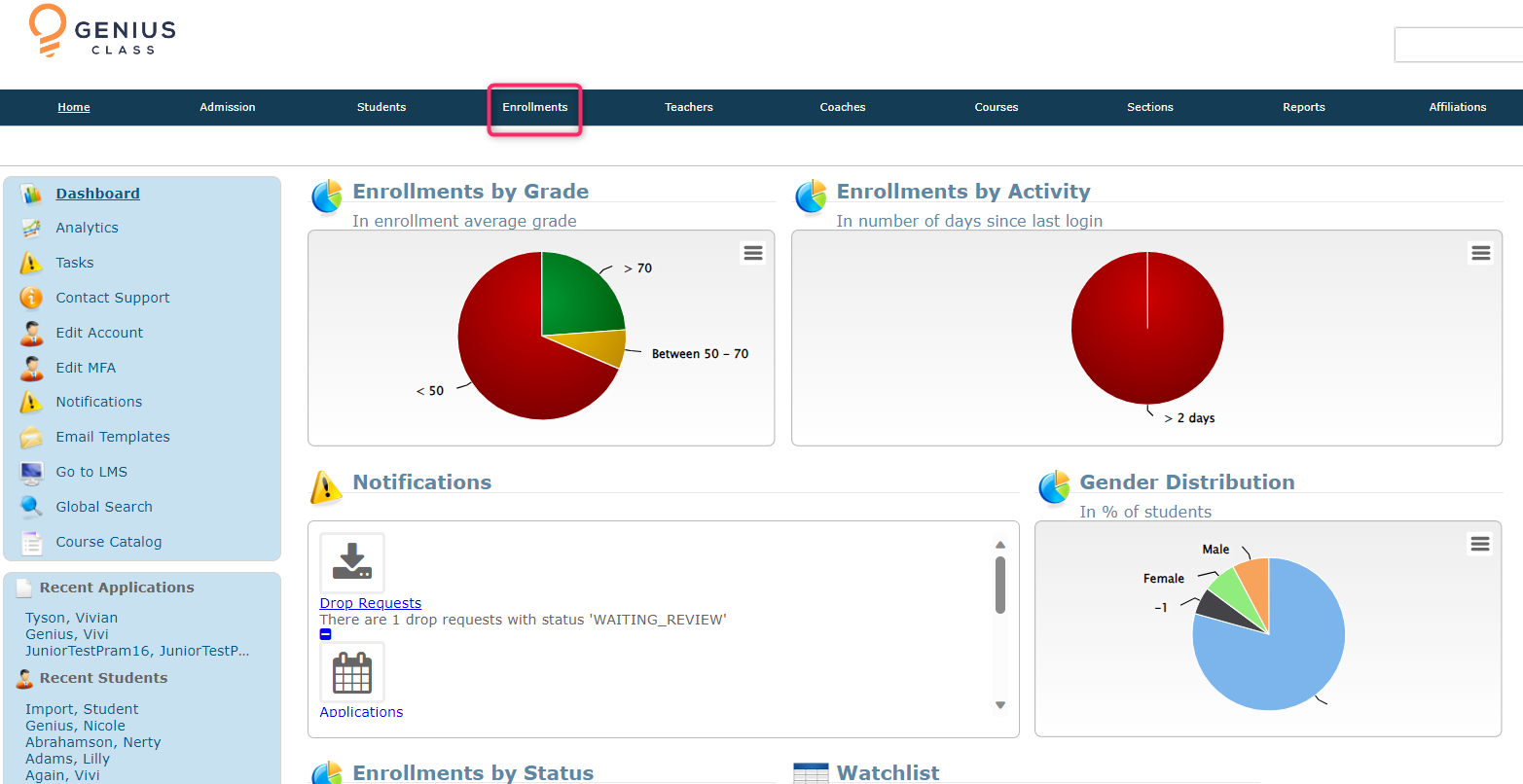Click the Analytics chart icon in sidebar
1523x784 pixels.
pos(31,229)
